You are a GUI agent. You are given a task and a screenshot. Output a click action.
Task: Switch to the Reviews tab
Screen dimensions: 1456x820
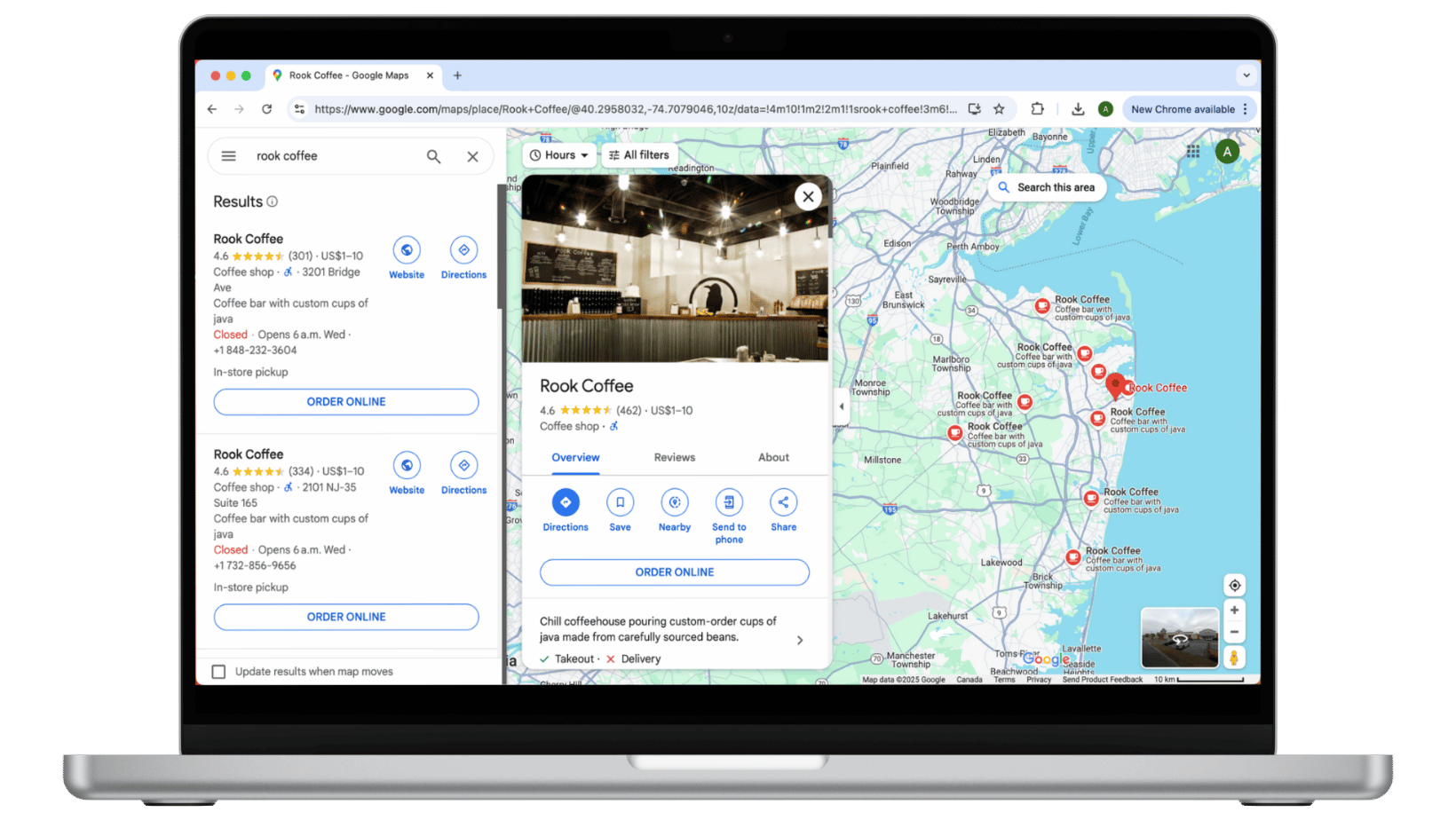(x=674, y=457)
